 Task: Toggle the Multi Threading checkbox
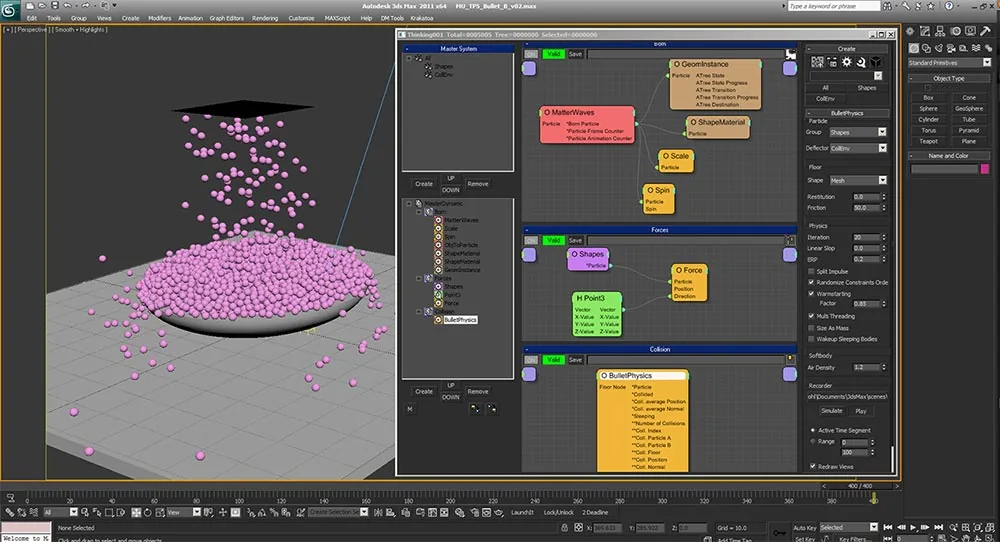coord(811,316)
